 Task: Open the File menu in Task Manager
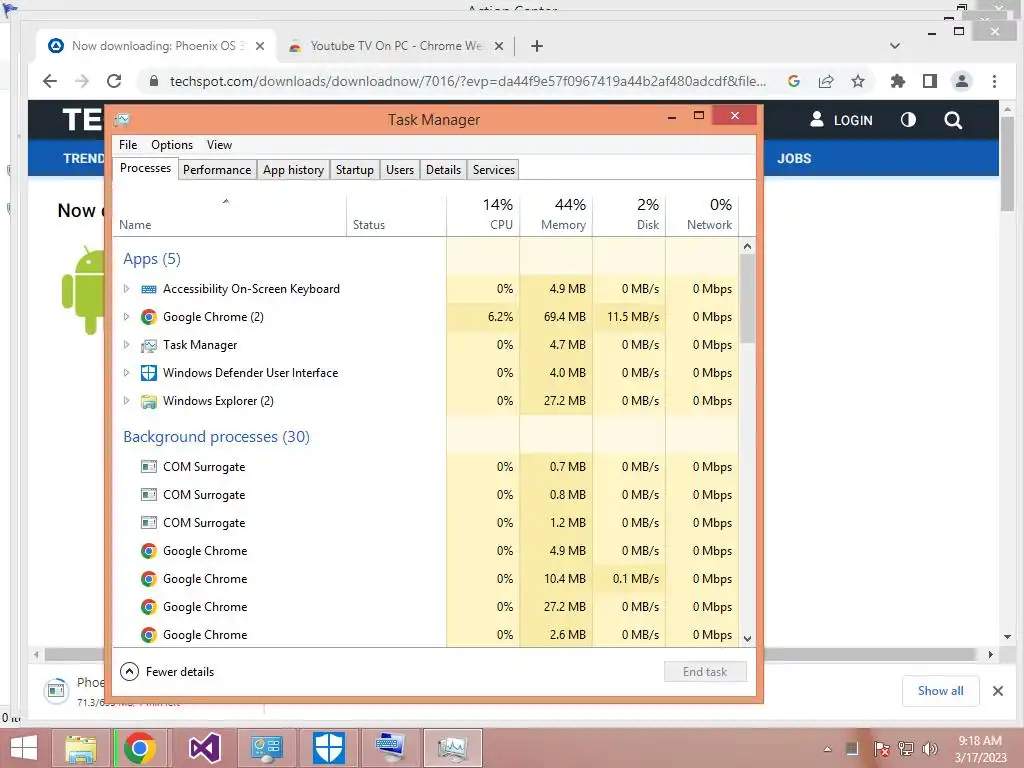(x=128, y=145)
